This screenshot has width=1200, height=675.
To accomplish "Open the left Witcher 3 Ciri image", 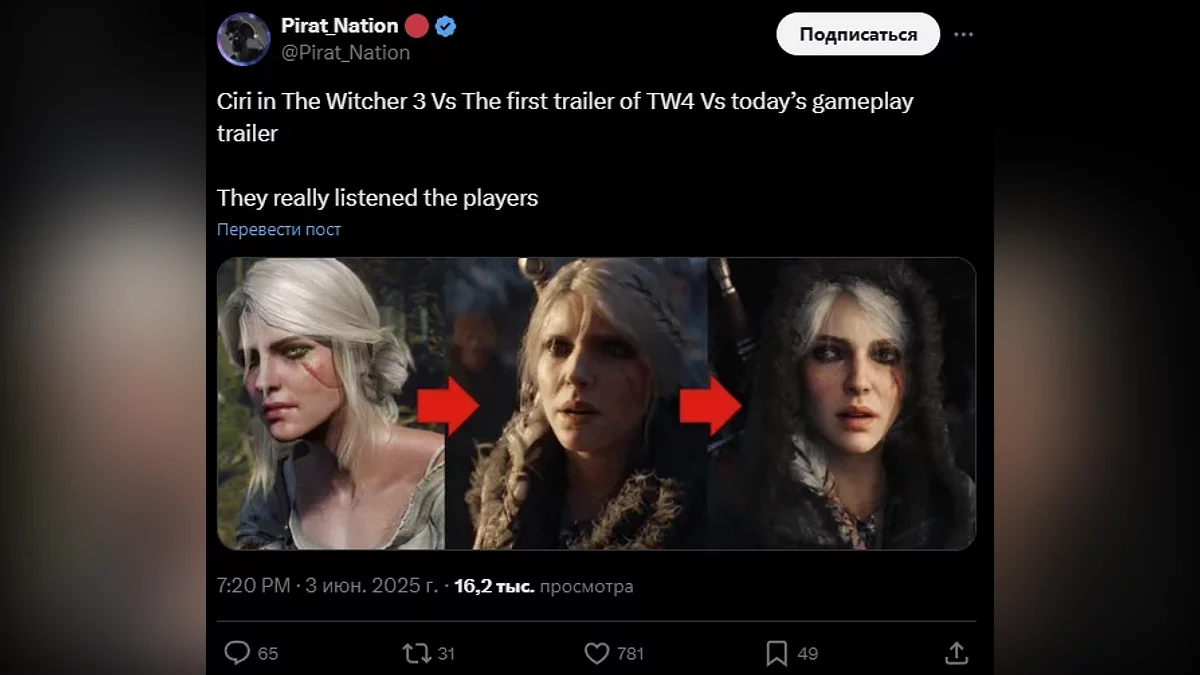I will 330,403.
